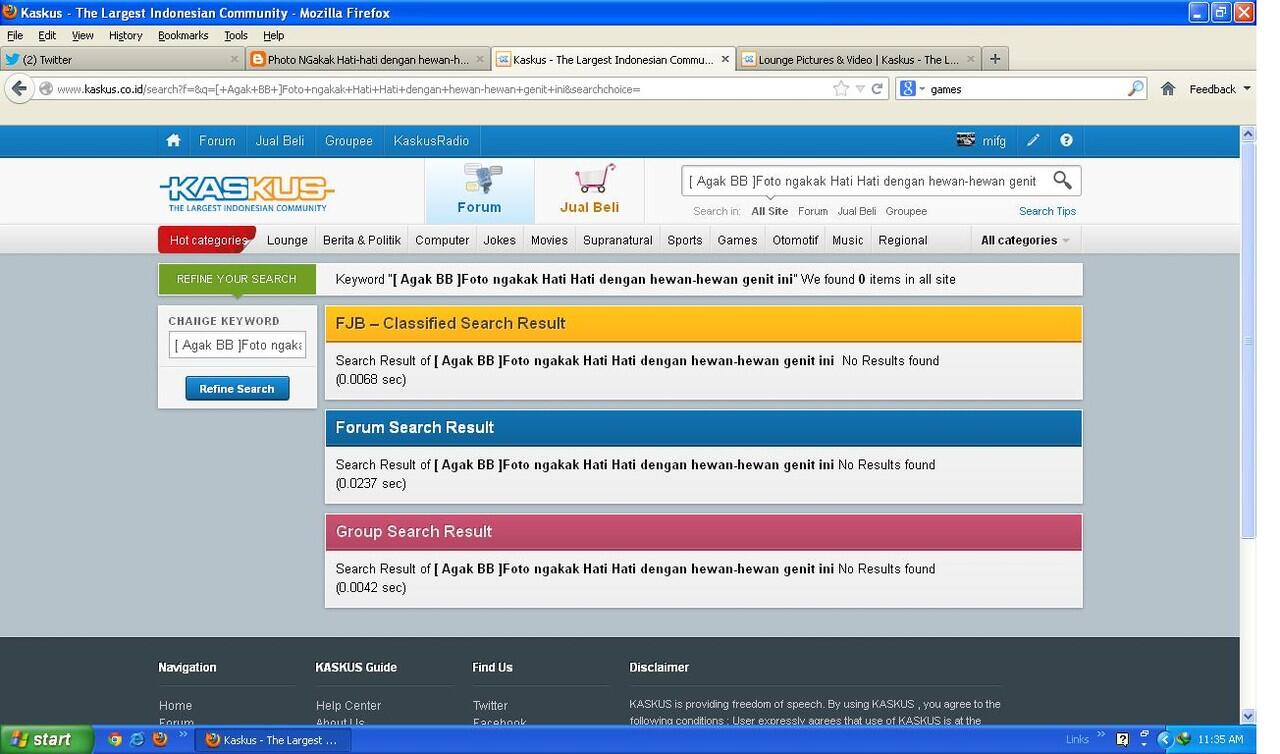Close the Twitter tab
Viewport: 1280px width, 754px height.
click(233, 60)
